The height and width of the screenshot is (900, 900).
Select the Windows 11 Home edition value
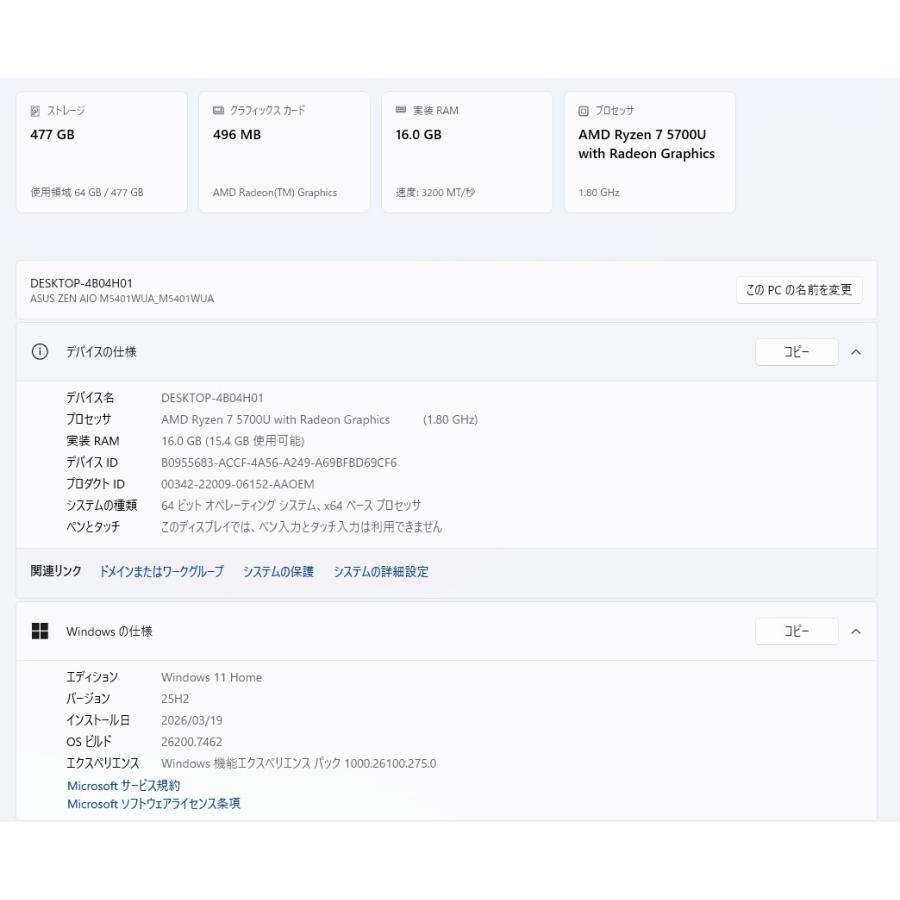(211, 677)
